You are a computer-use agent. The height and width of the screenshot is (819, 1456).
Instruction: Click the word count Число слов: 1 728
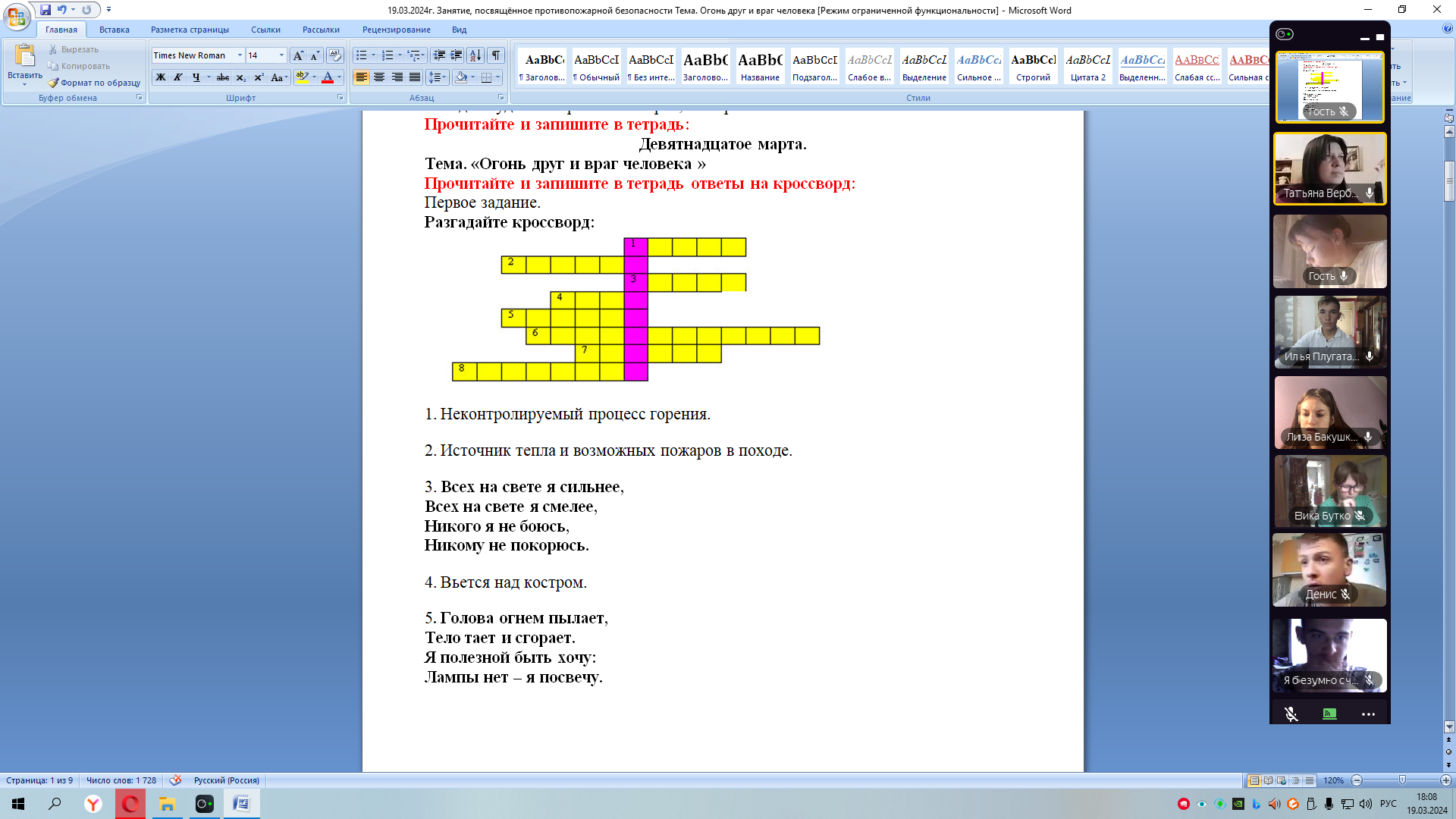click(x=121, y=780)
